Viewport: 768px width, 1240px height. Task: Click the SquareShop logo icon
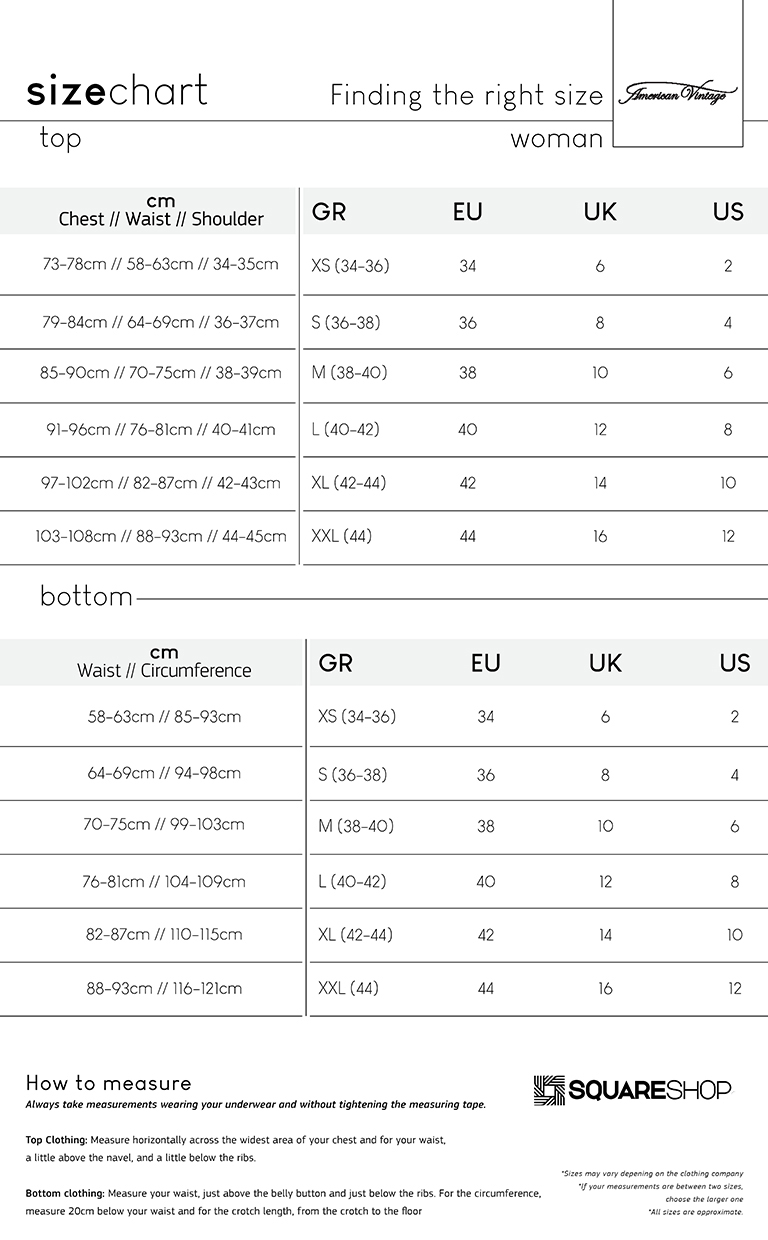(x=549, y=1091)
